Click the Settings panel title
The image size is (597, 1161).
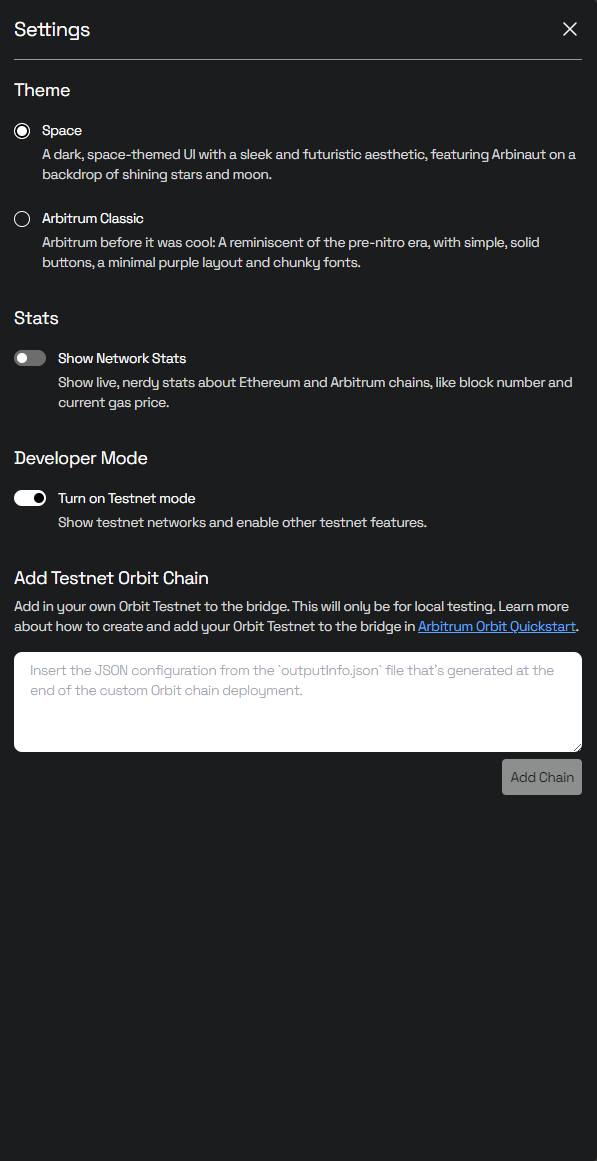(x=52, y=30)
